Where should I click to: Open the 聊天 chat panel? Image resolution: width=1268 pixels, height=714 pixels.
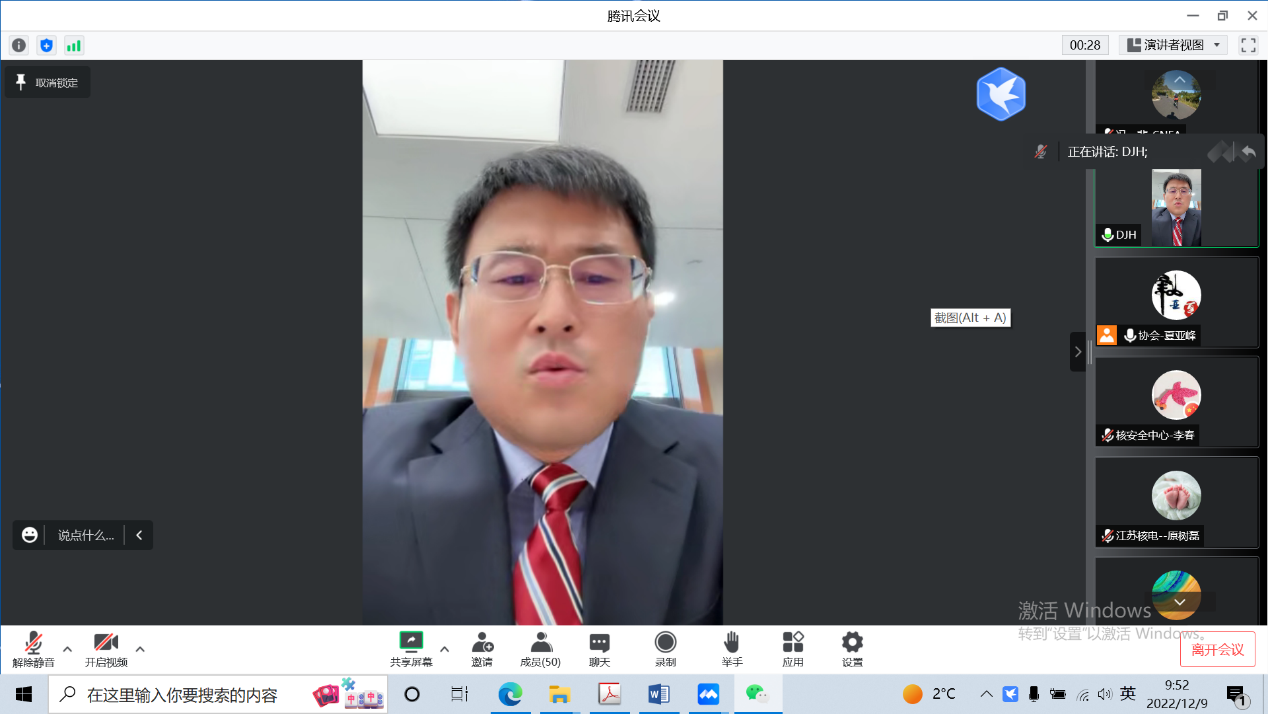tap(600, 648)
